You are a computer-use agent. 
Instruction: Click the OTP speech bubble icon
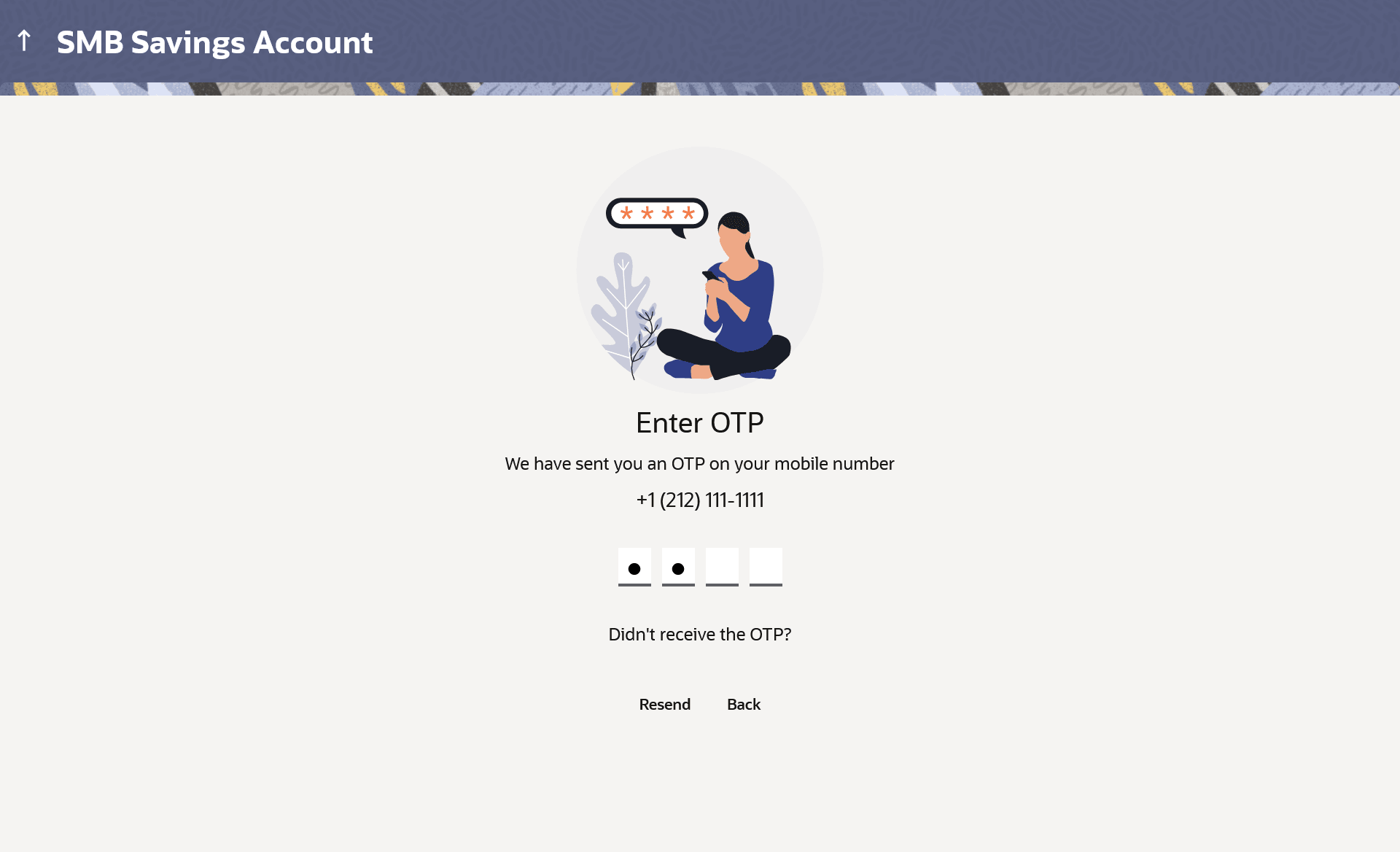(657, 217)
